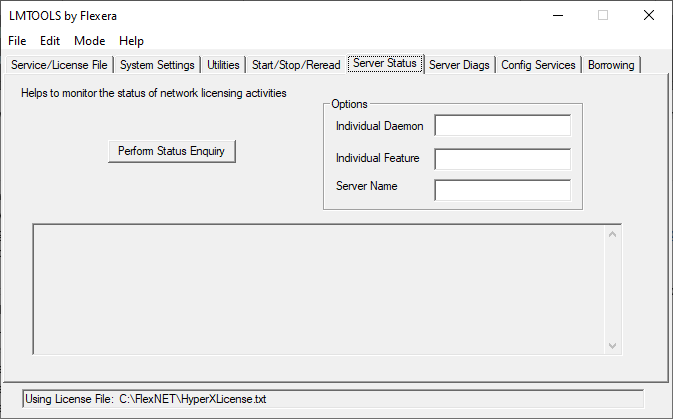
Task: Click the status output text area
Action: coord(318,289)
